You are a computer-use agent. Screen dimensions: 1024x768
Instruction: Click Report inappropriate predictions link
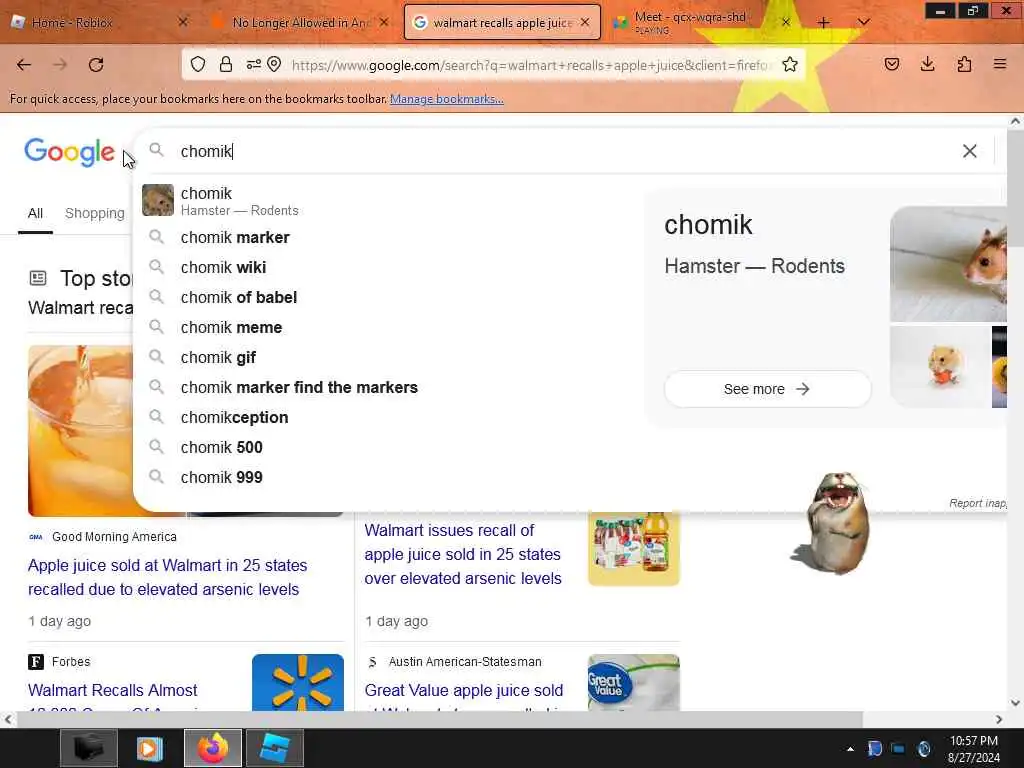click(978, 503)
